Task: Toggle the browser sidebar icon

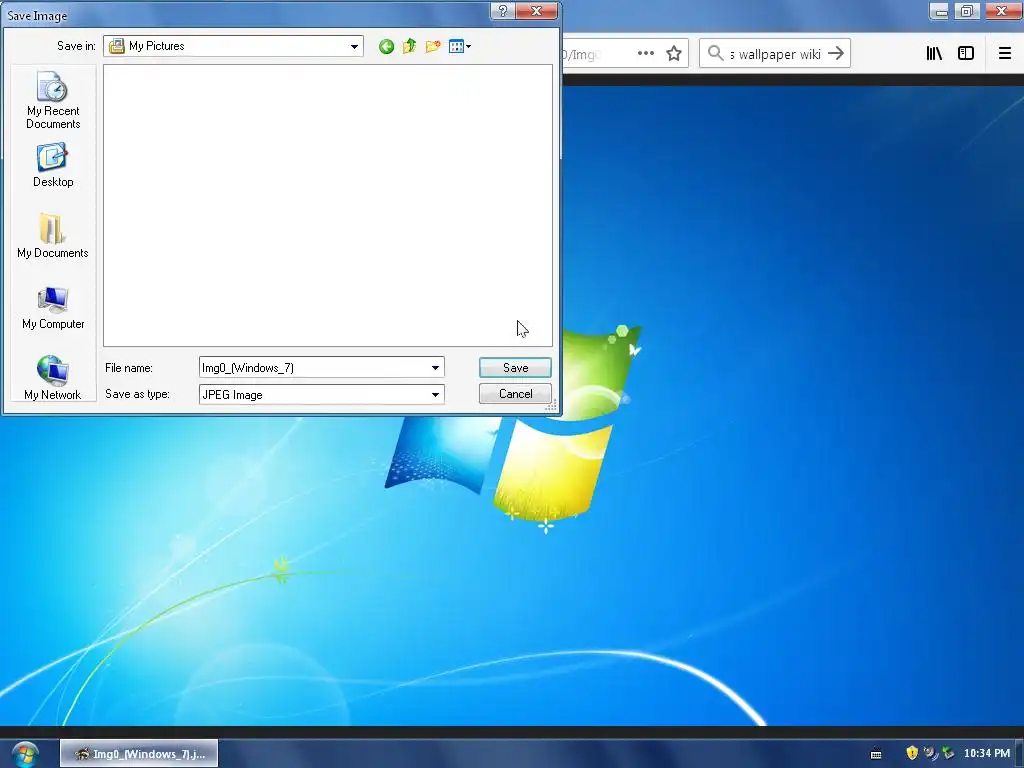Action: (x=966, y=54)
